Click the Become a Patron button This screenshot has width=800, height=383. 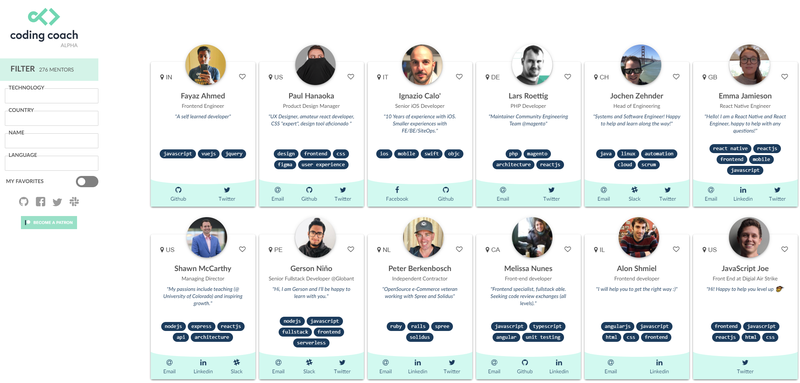[49, 223]
